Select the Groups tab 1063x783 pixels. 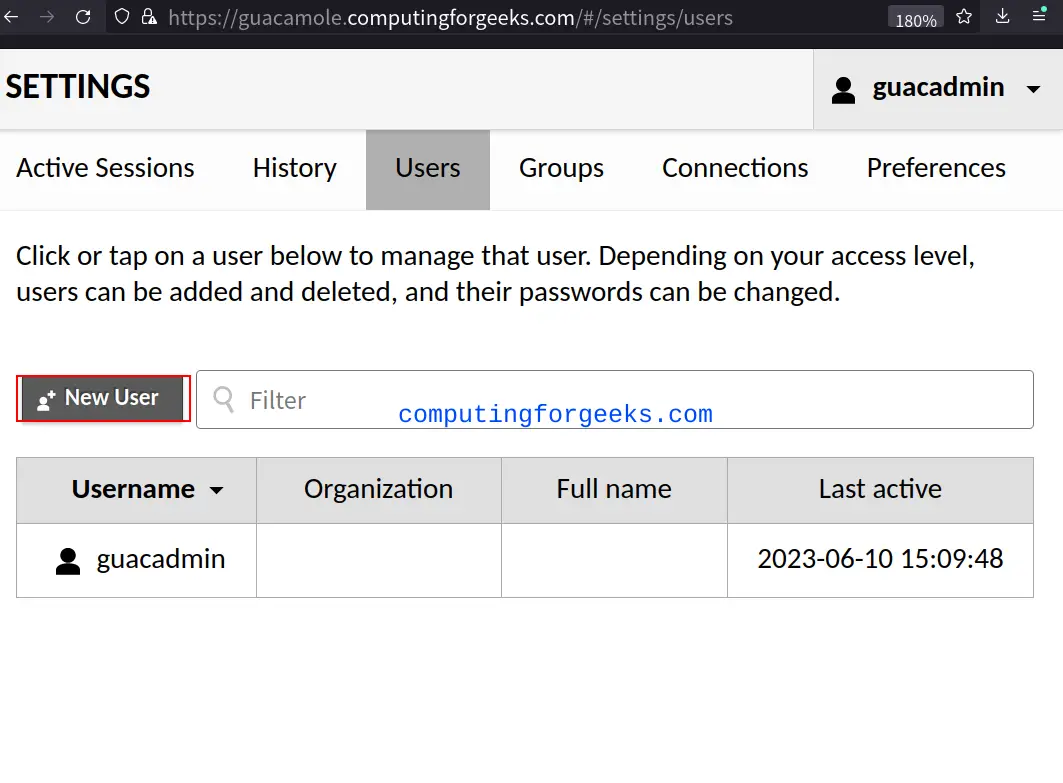point(561,168)
